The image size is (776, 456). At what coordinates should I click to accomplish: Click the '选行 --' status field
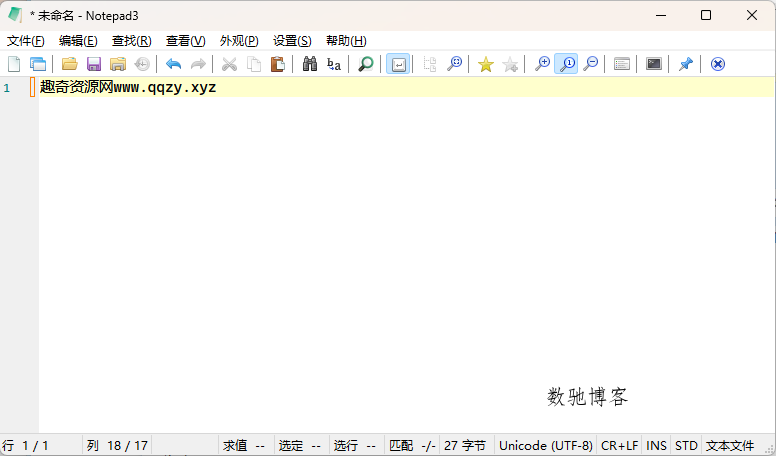click(356, 446)
